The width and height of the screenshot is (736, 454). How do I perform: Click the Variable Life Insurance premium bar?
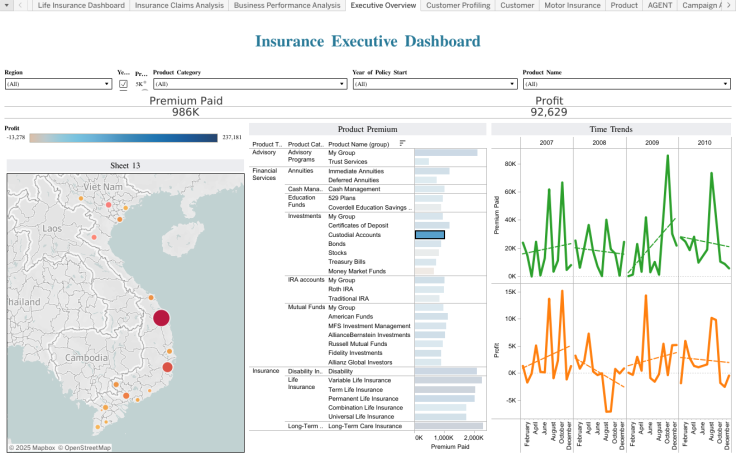tap(448, 380)
